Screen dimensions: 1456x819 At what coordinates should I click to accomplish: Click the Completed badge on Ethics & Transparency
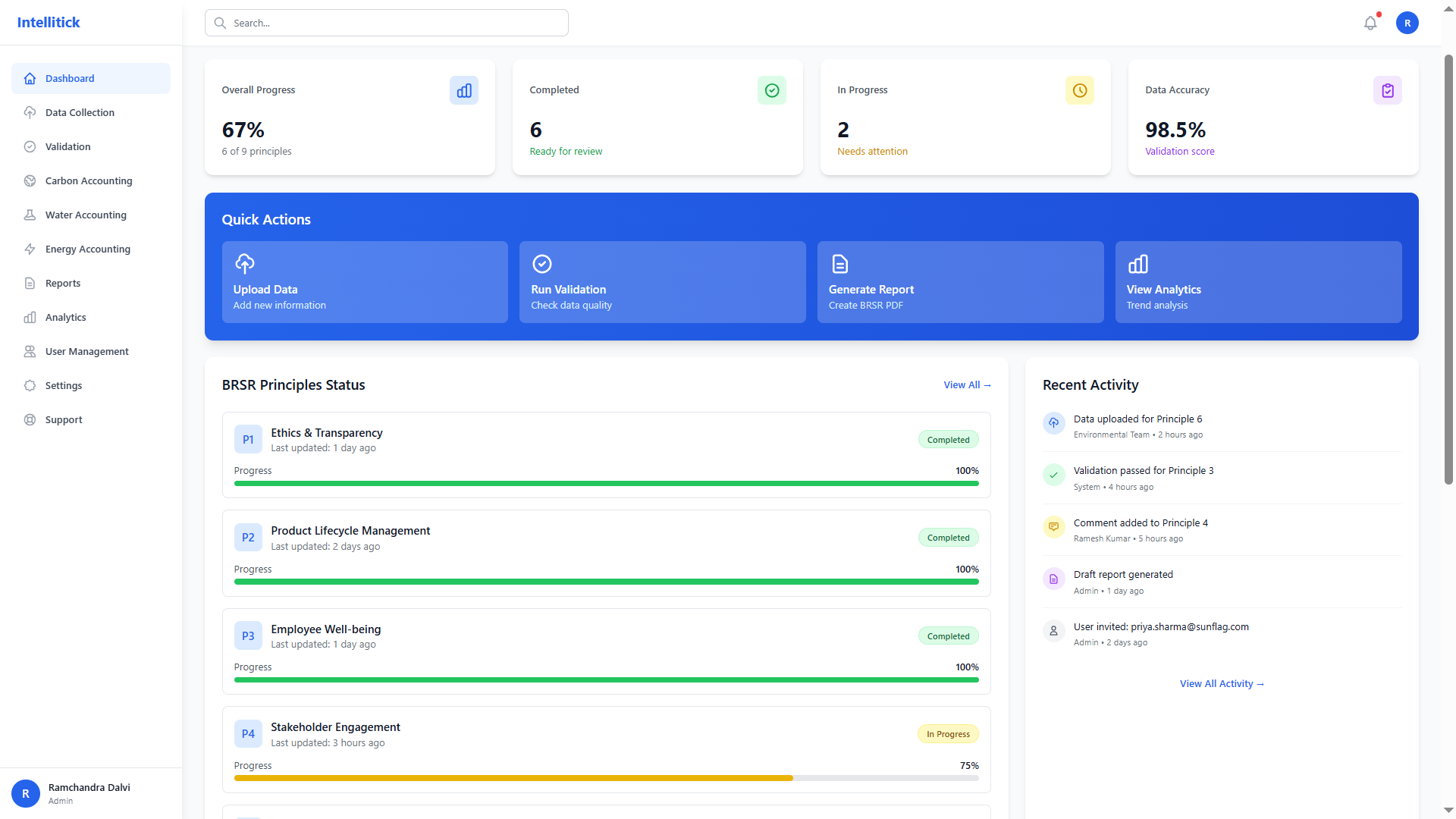tap(948, 439)
